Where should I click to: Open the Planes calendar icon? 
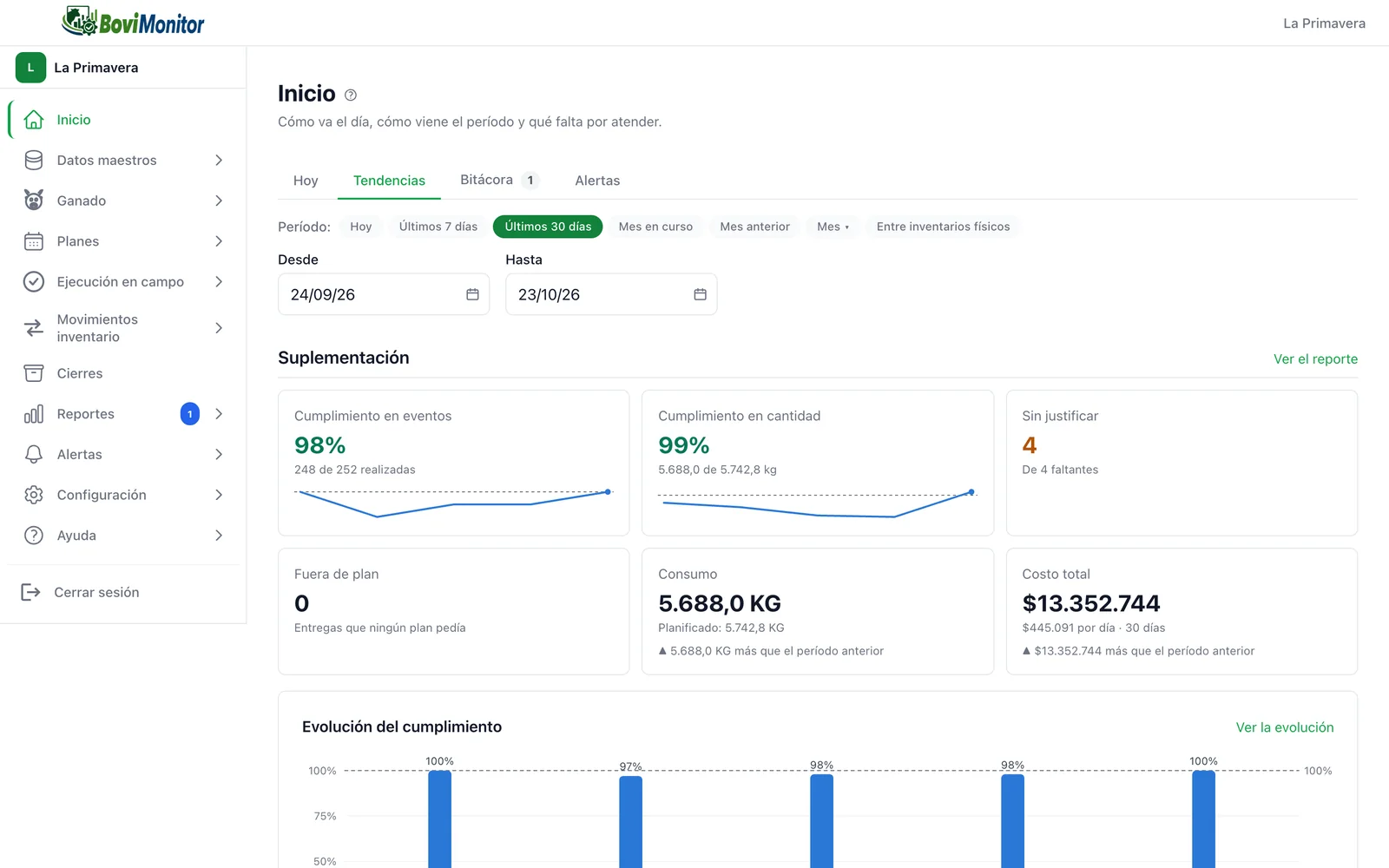click(34, 241)
